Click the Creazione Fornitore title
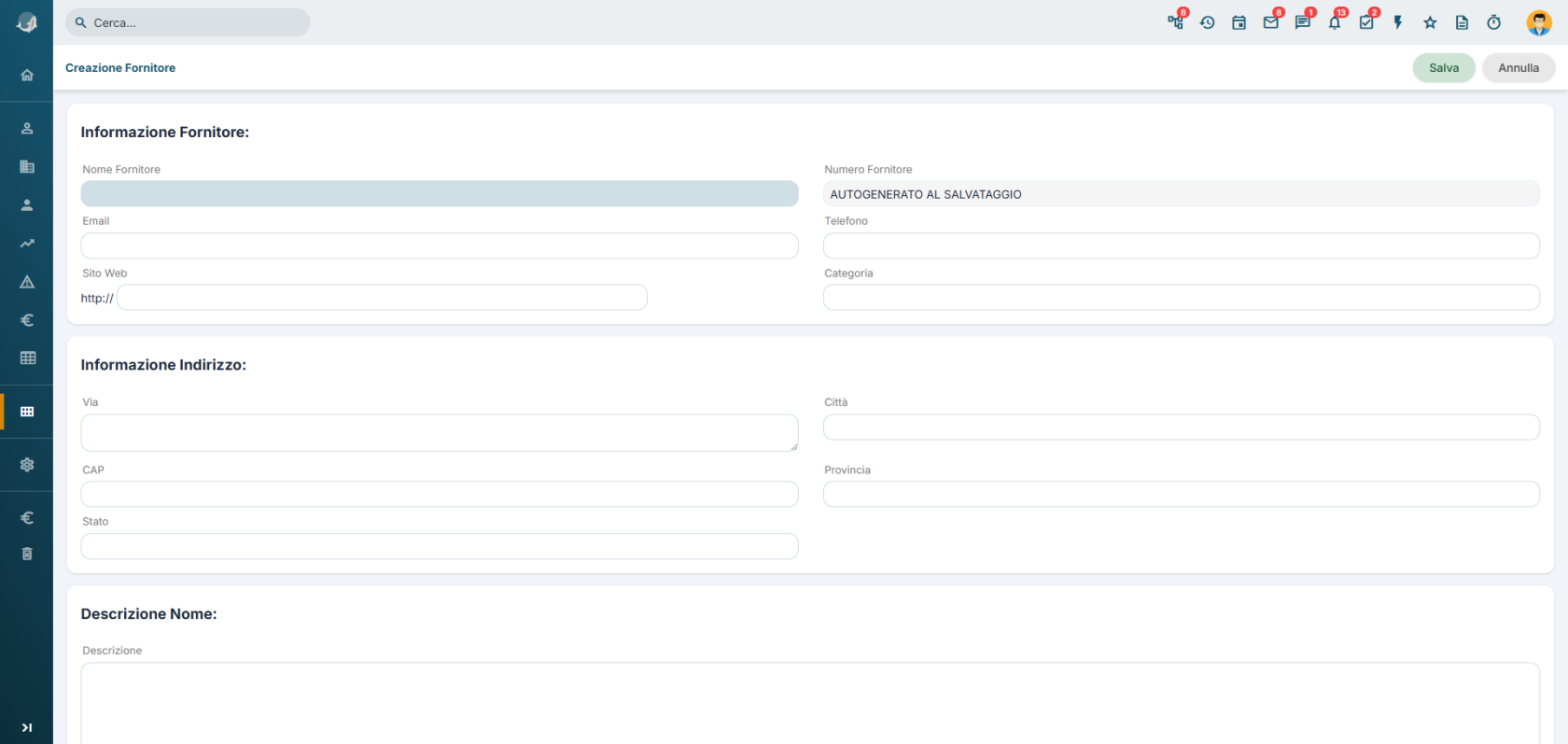This screenshot has width=1568, height=744. click(x=120, y=68)
